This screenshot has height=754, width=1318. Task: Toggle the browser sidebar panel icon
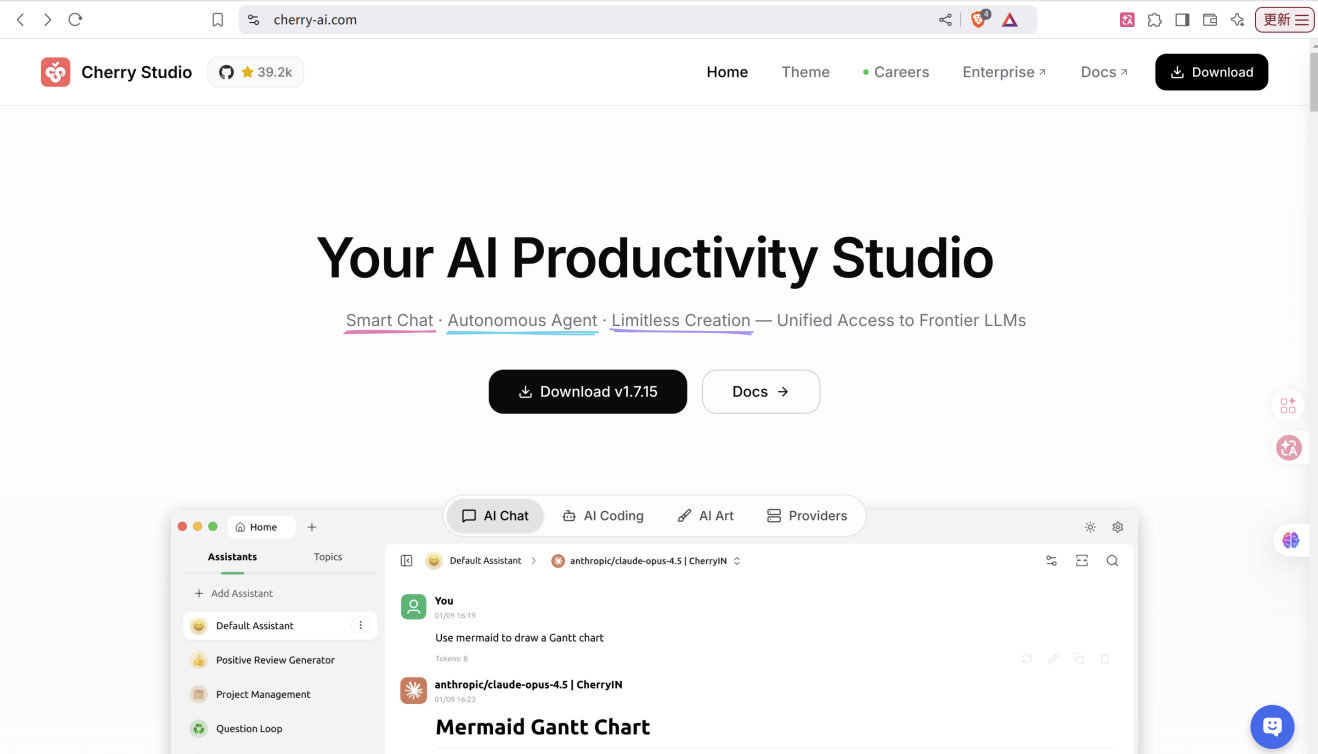point(1182,19)
